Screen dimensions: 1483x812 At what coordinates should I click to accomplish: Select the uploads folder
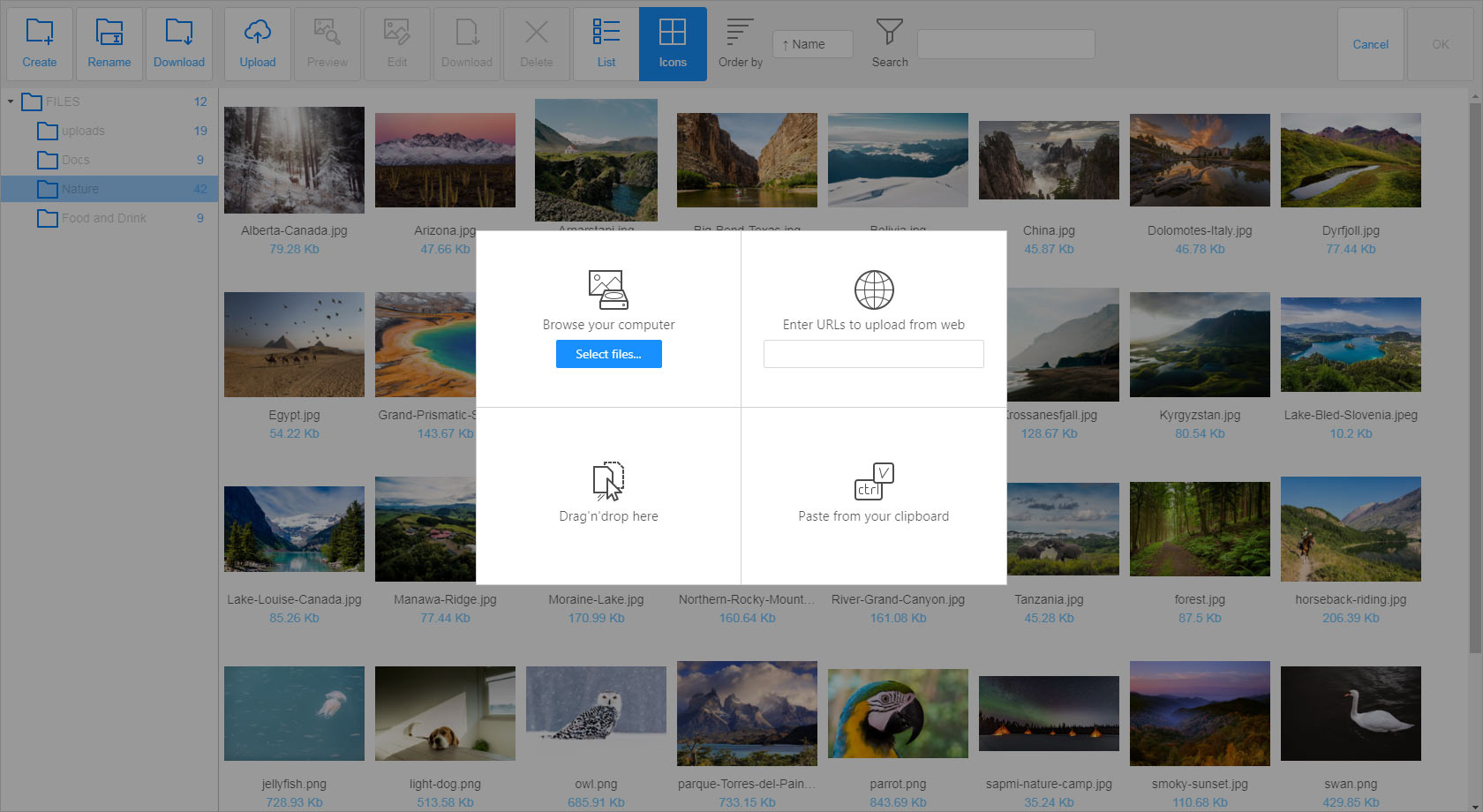point(109,131)
